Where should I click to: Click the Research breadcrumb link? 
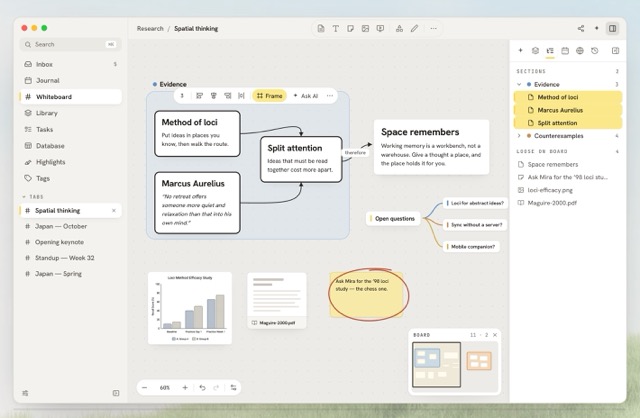[x=150, y=29]
